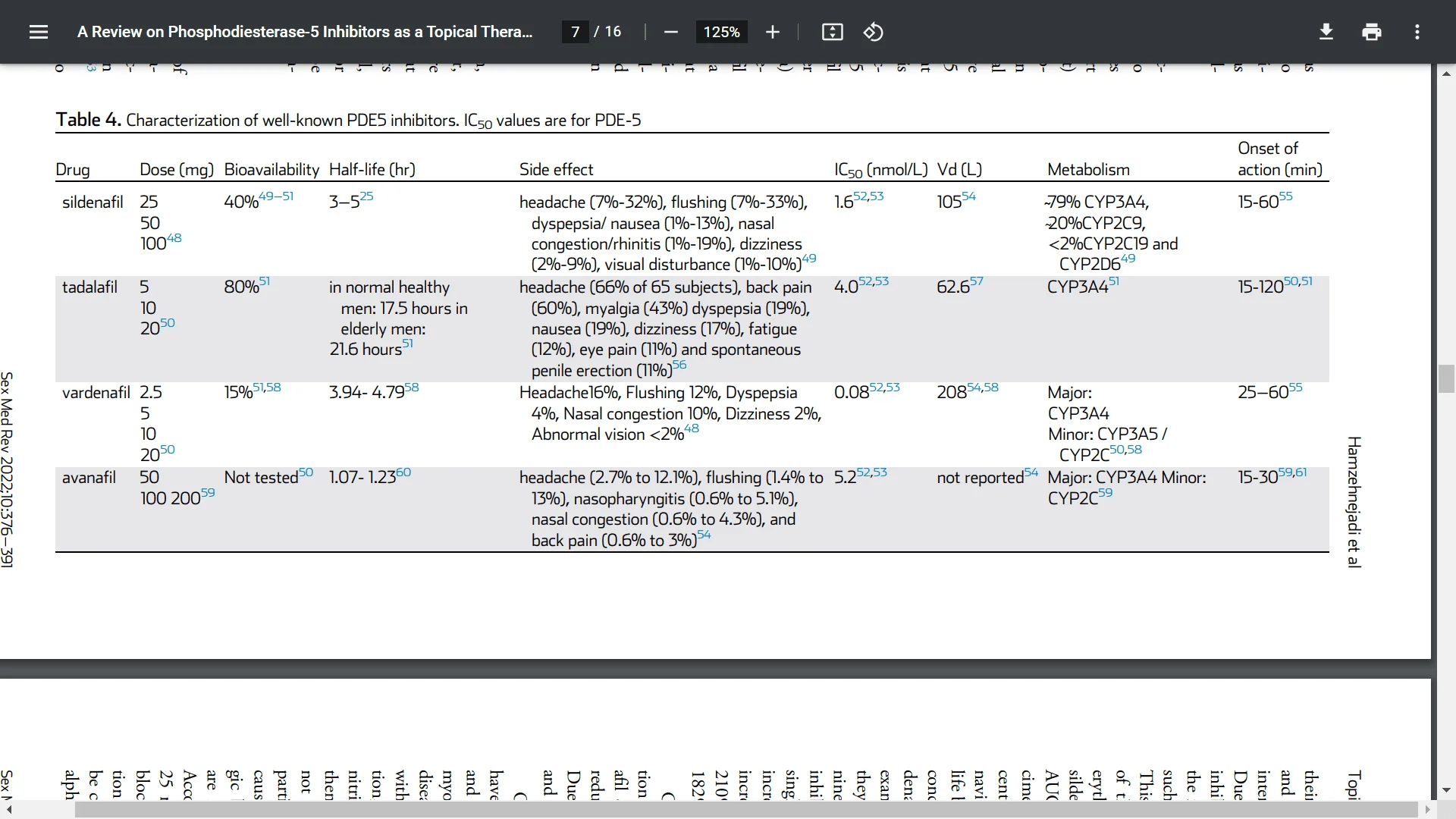The height and width of the screenshot is (819, 1456).
Task: Click the 'Sex Med Rev 2022;10:376–391' footer
Action: pos(7,469)
